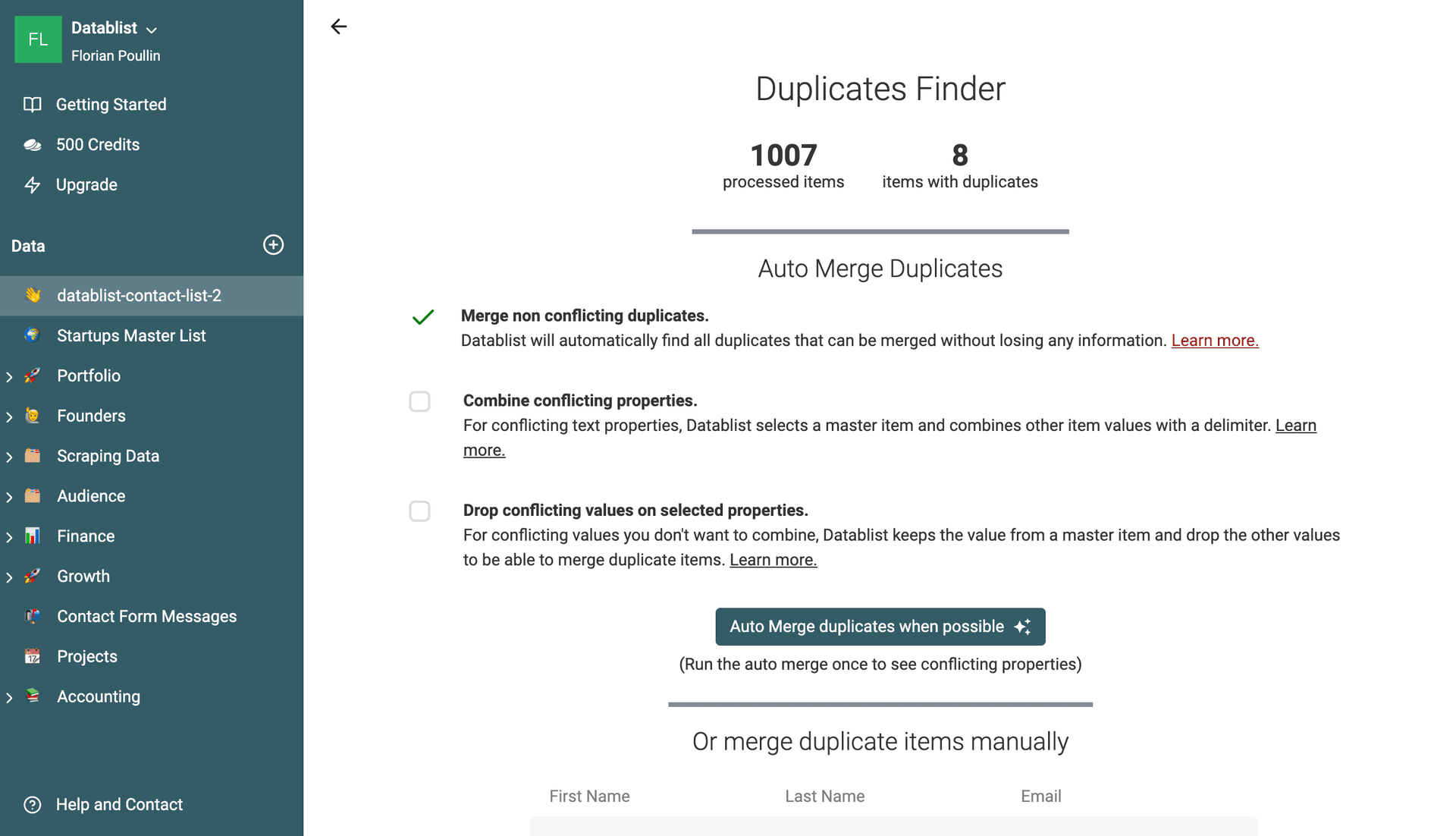Open the Datablist workspace dropdown
1456x836 pixels.
(152, 30)
